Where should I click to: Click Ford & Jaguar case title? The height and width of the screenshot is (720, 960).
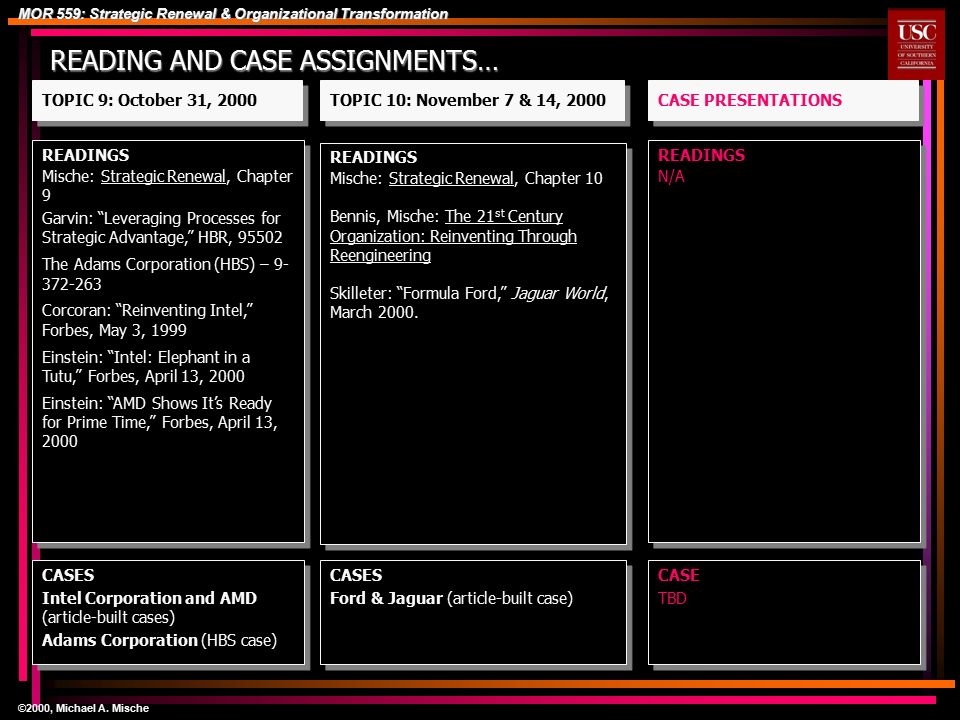(x=386, y=598)
